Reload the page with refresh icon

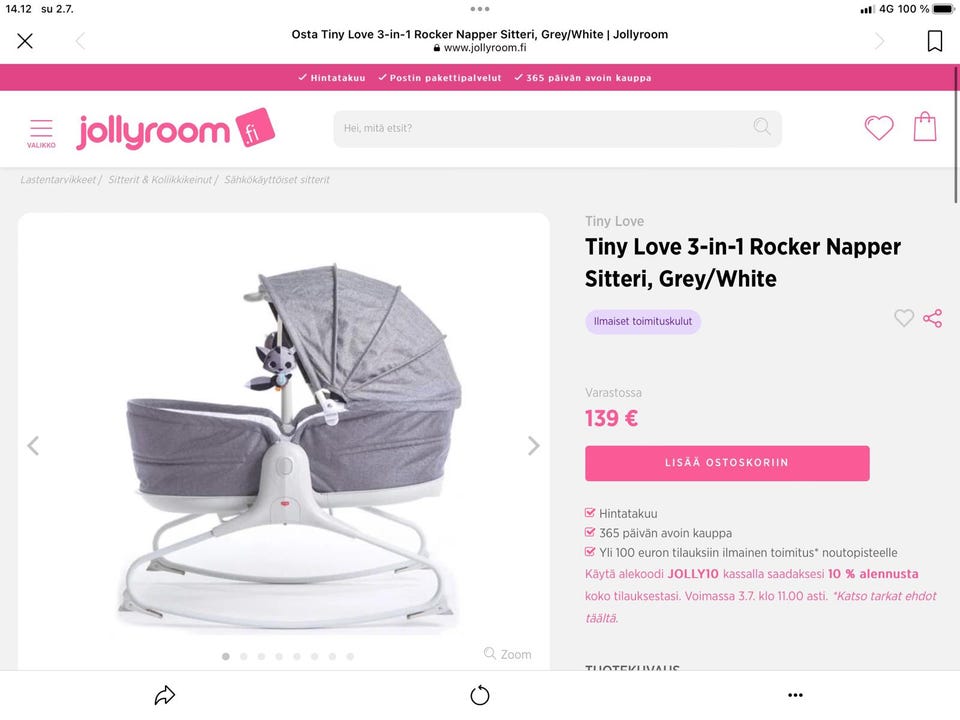480,695
